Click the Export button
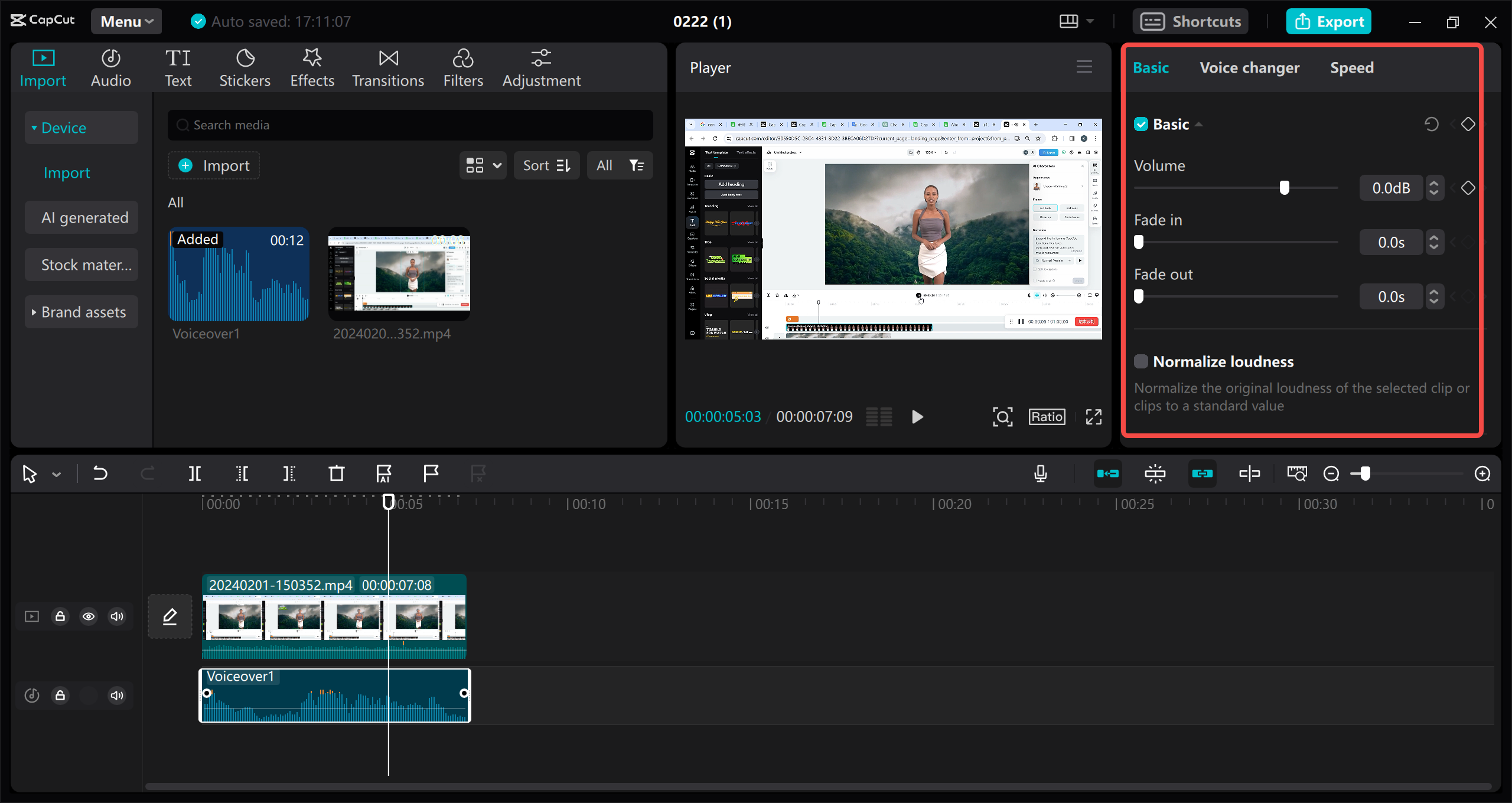 click(x=1328, y=21)
